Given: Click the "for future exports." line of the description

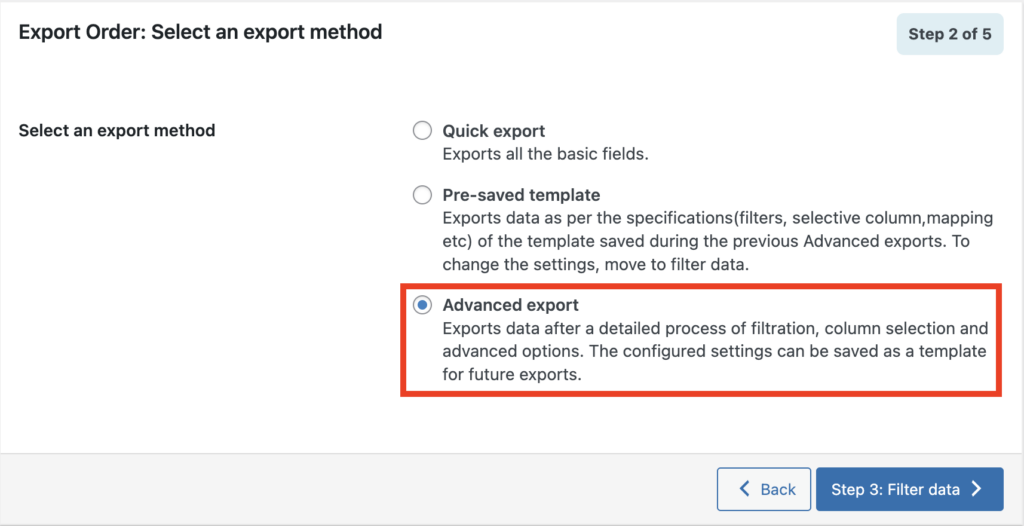Looking at the screenshot, I should (x=512, y=376).
